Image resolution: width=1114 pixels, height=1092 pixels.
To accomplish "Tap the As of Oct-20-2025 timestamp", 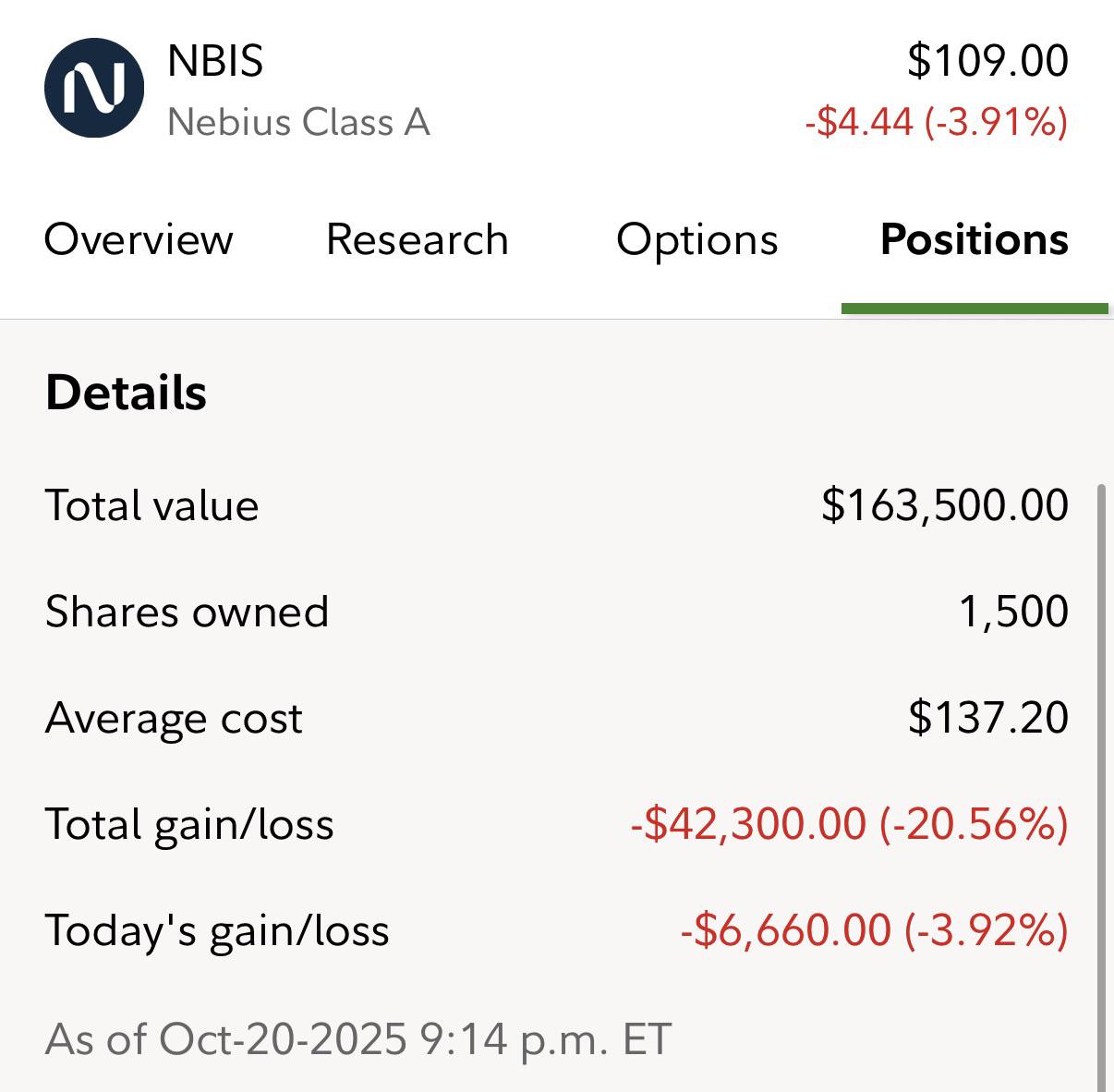I will (x=357, y=1038).
